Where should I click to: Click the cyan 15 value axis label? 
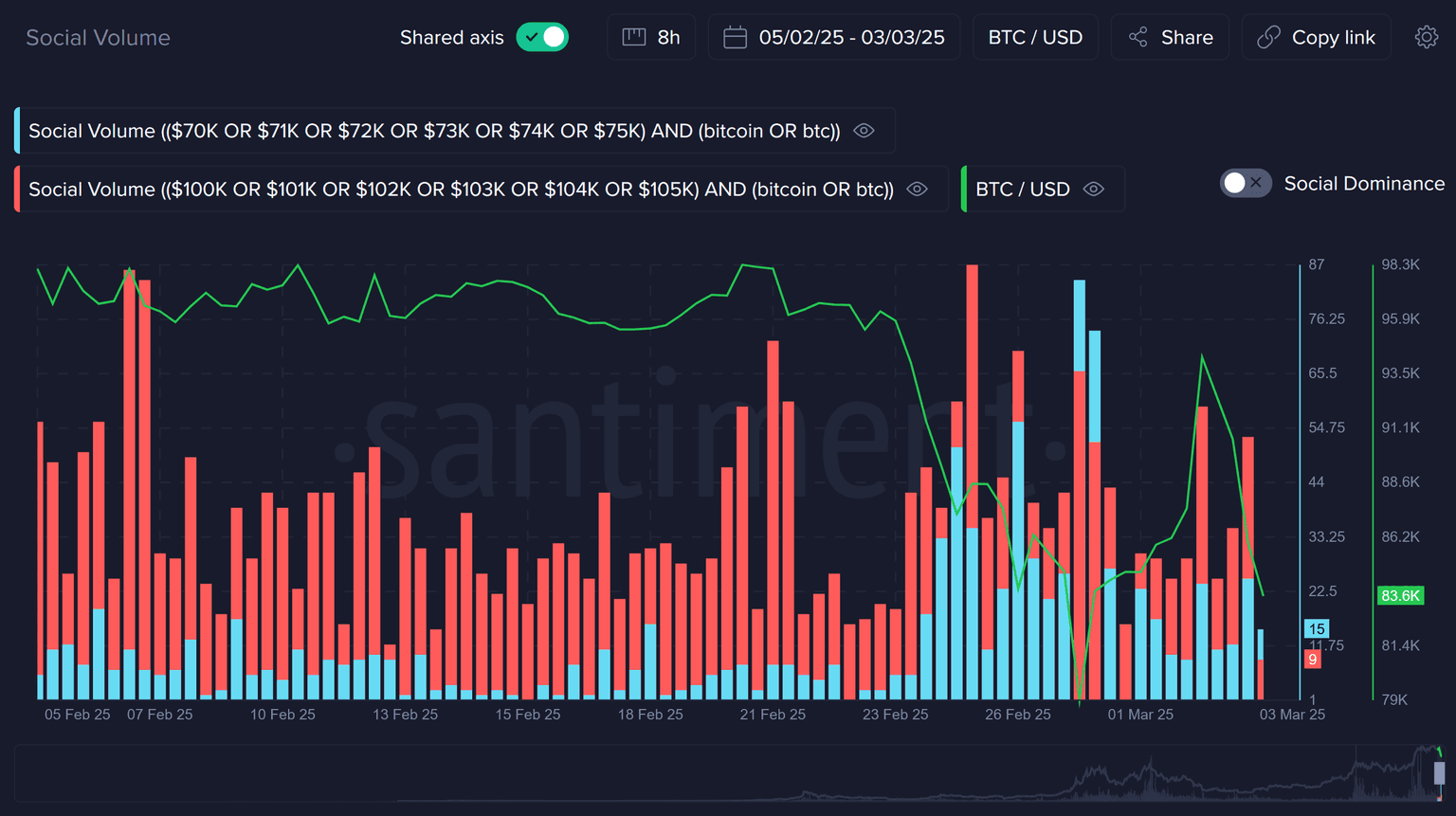click(1317, 629)
